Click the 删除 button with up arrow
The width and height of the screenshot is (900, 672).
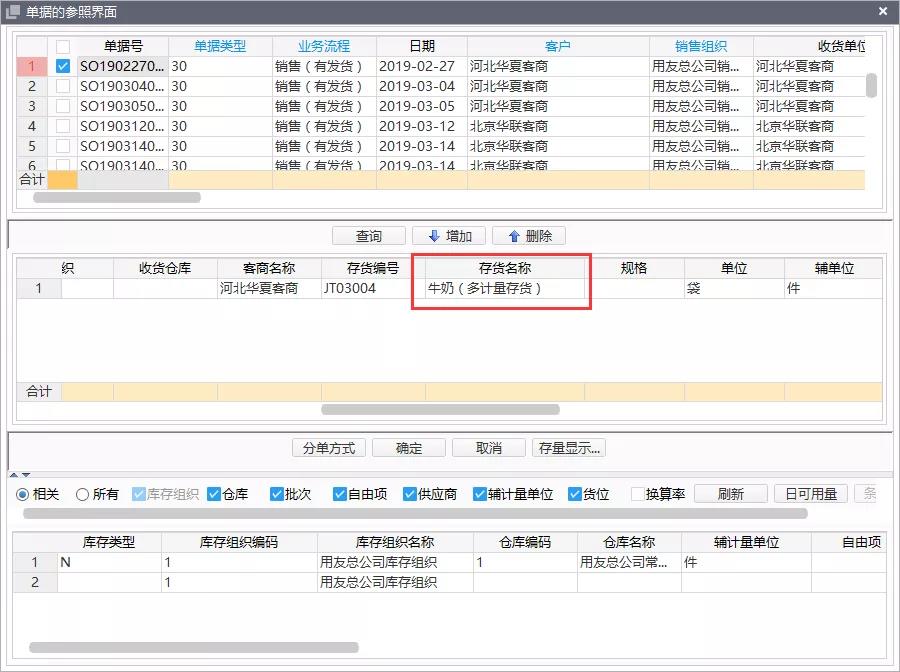[529, 236]
